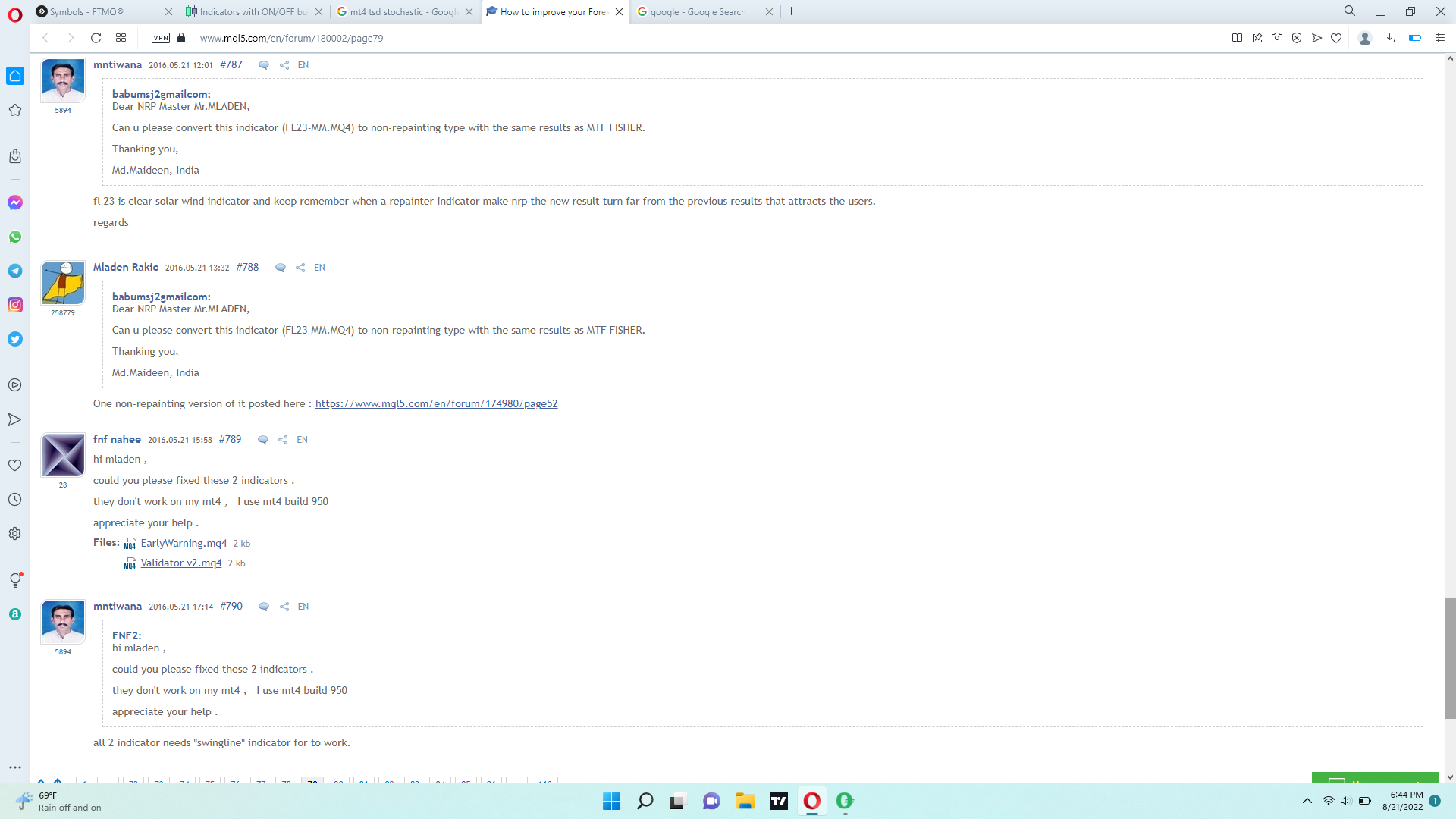This screenshot has height=819, width=1456.
Task: Open WhatsApp sidebar icon
Action: (x=15, y=237)
